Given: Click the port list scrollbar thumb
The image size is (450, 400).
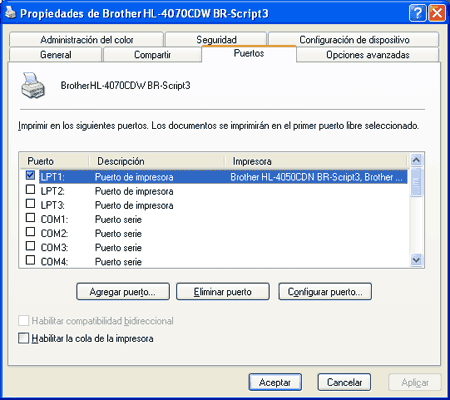Looking at the screenshot, I should [x=416, y=182].
